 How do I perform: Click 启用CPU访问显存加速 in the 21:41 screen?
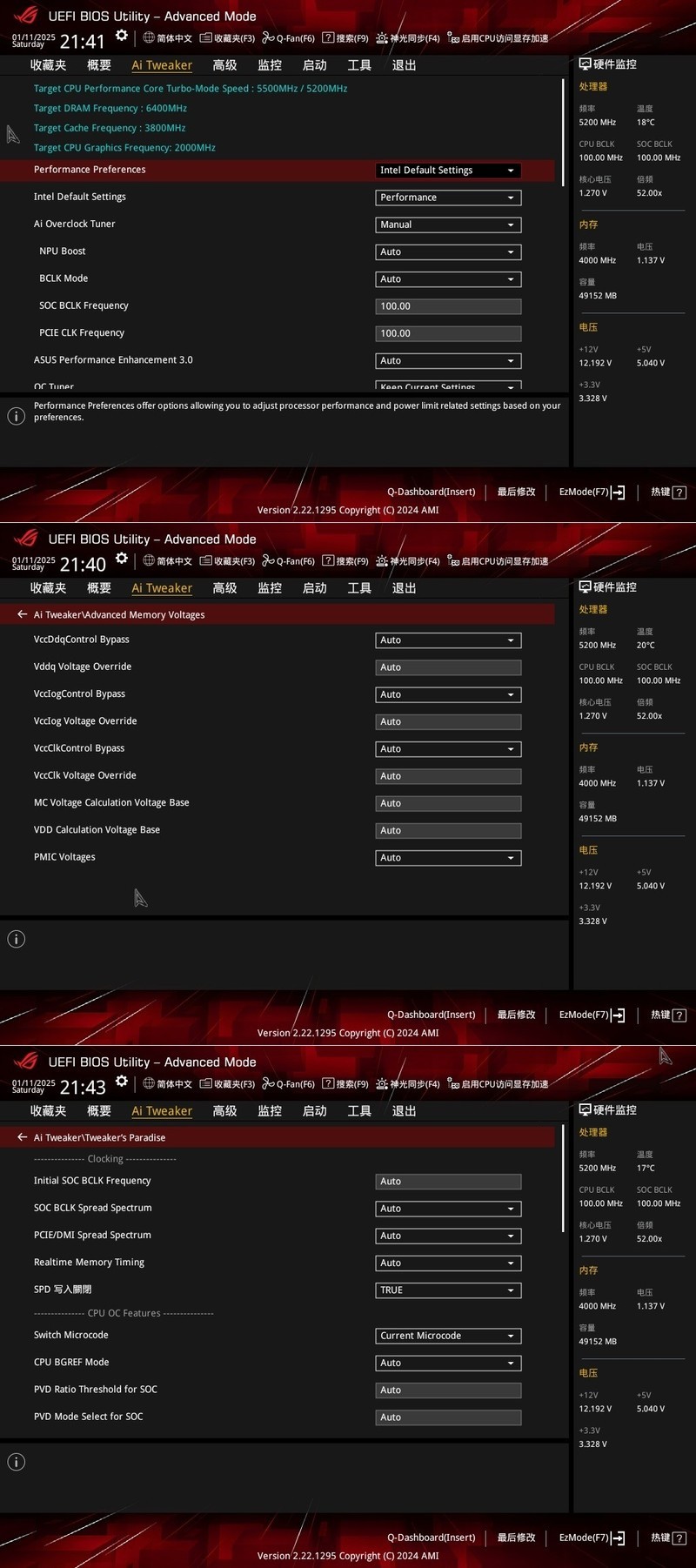coord(498,38)
